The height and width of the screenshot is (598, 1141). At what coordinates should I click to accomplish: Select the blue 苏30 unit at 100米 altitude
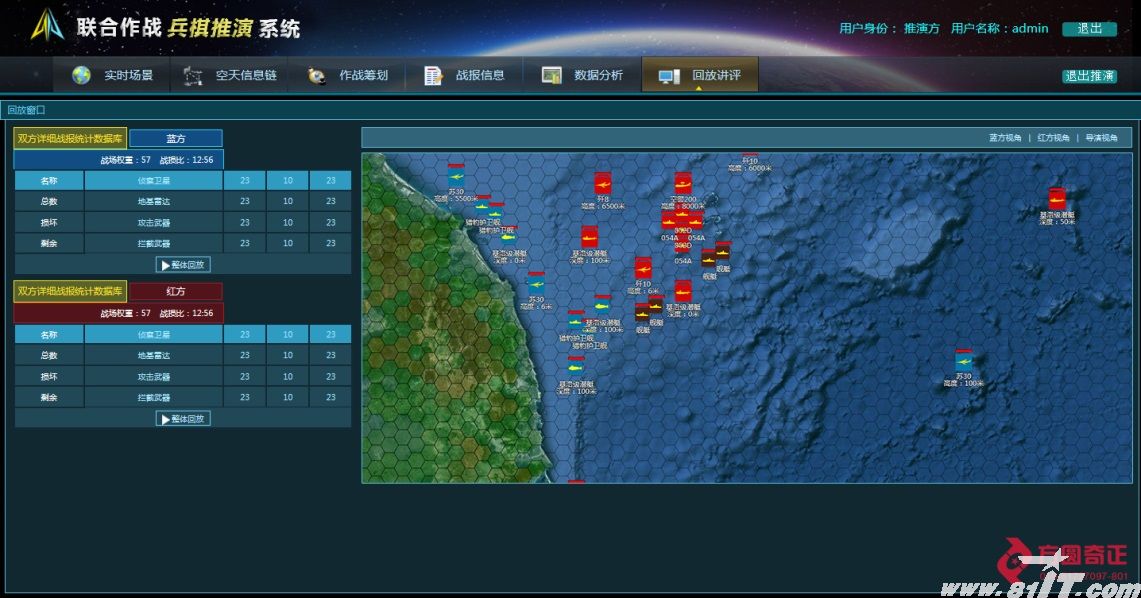click(x=964, y=360)
